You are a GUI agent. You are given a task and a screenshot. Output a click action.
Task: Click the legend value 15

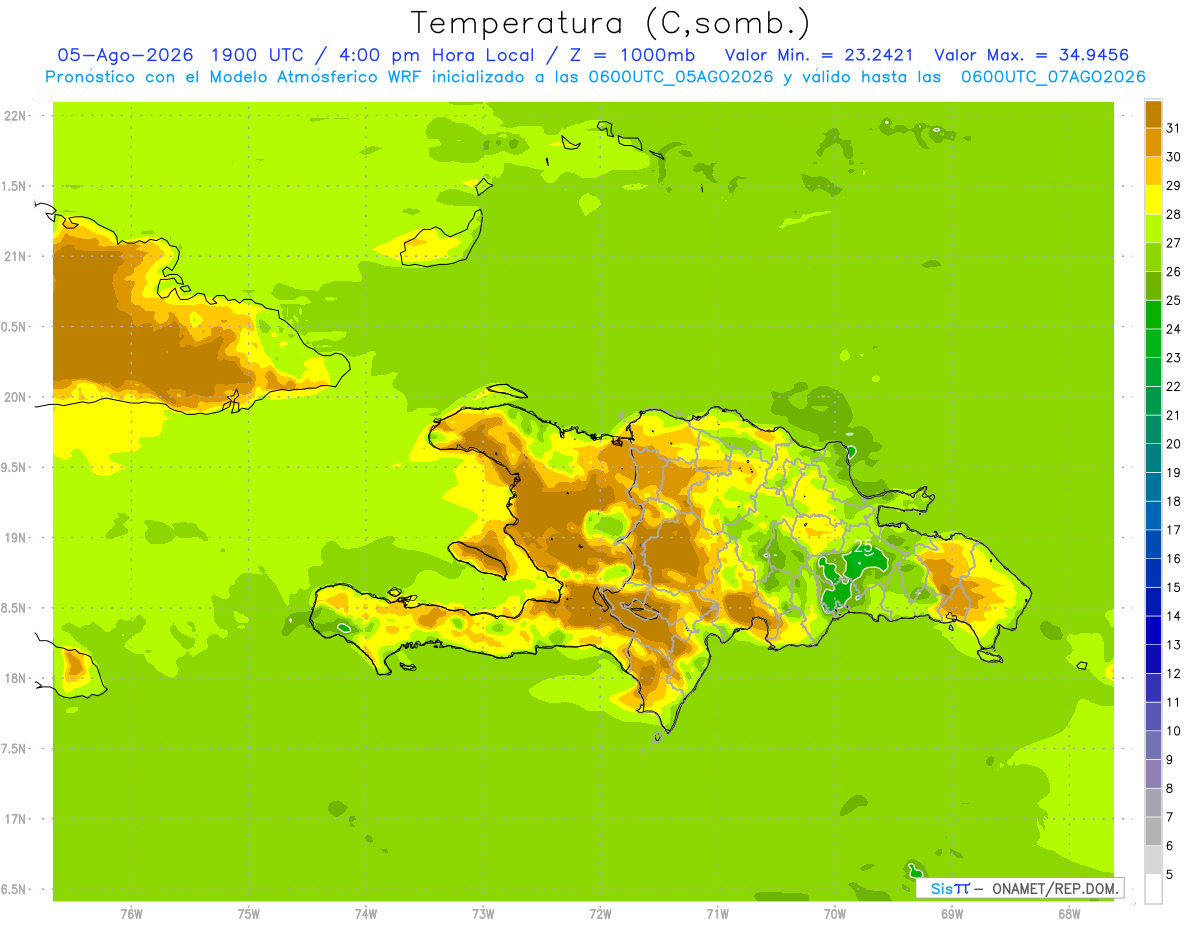(1173, 587)
